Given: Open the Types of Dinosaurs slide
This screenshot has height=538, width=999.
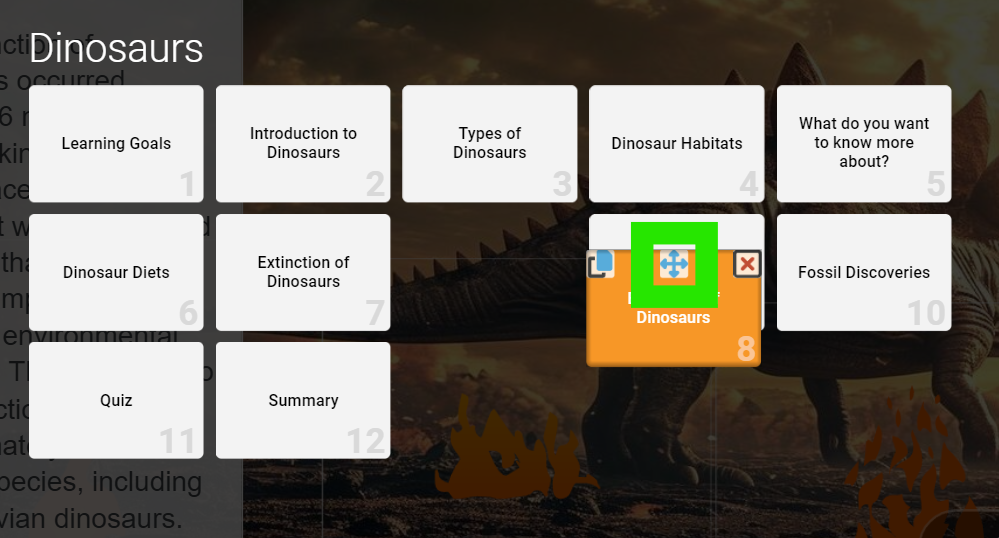Looking at the screenshot, I should point(490,143).
